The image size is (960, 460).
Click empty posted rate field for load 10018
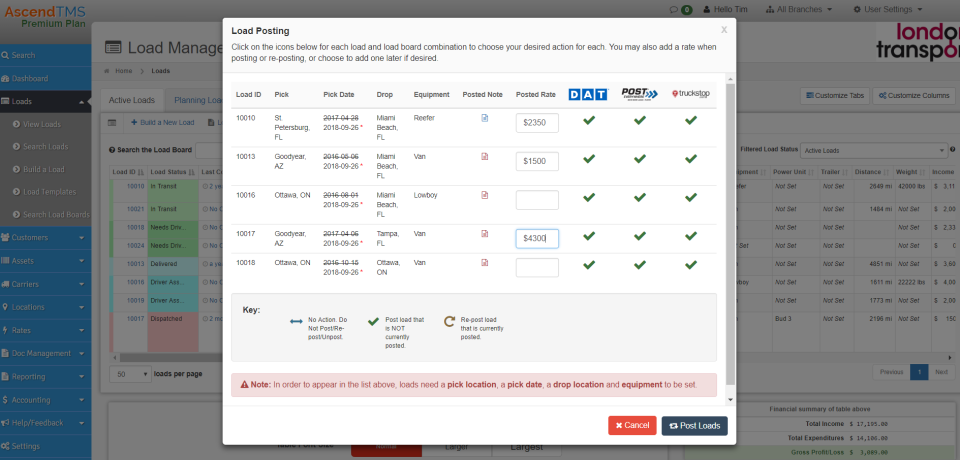point(537,268)
